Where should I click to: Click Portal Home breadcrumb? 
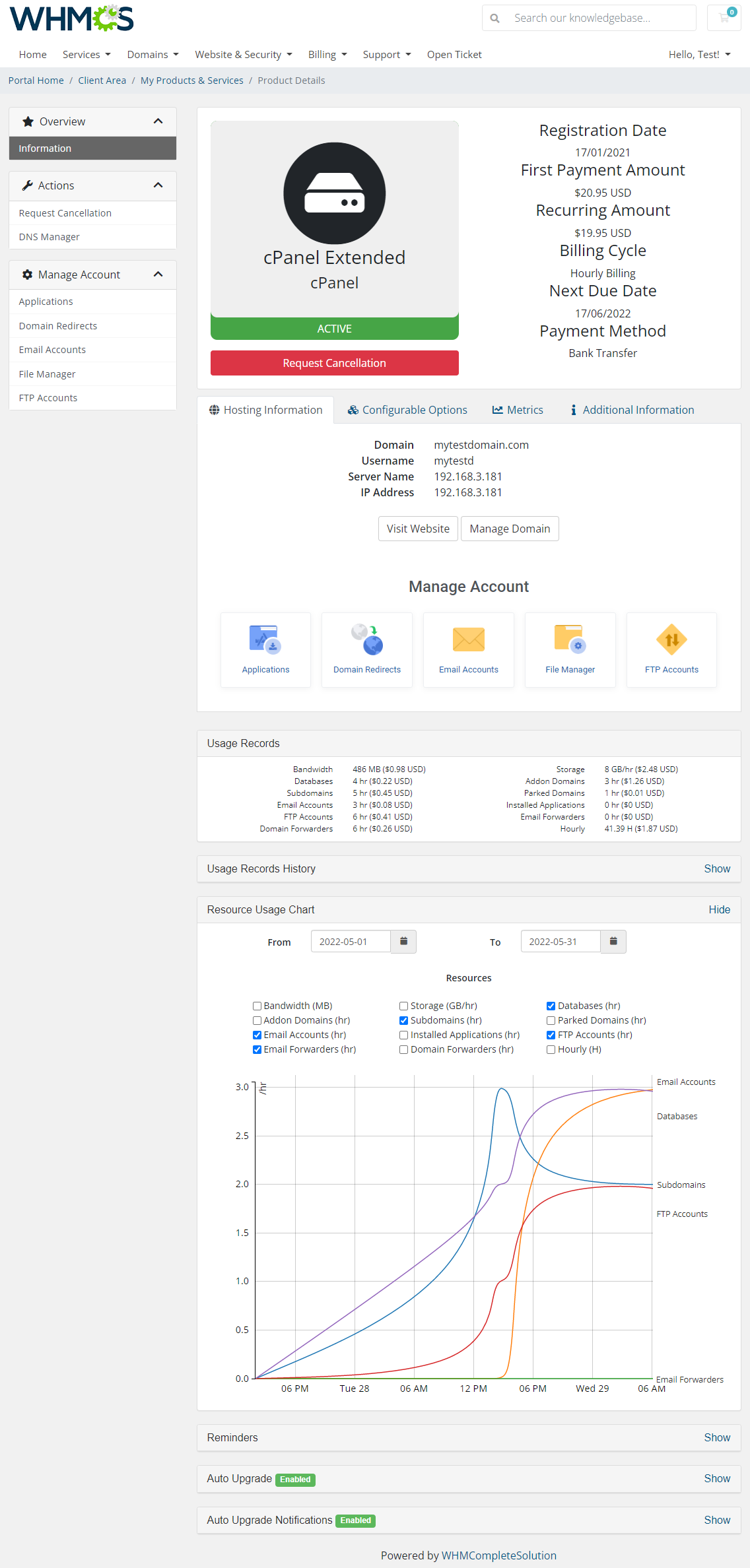tap(36, 81)
